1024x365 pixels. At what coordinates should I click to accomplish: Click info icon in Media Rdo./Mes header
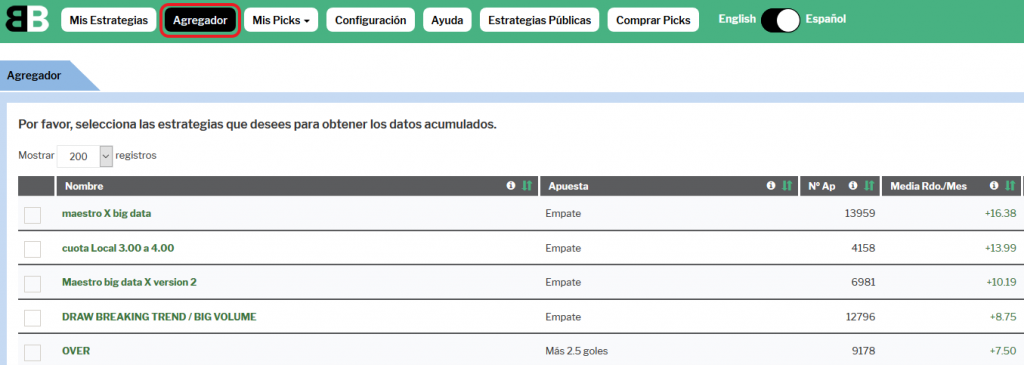(x=994, y=186)
